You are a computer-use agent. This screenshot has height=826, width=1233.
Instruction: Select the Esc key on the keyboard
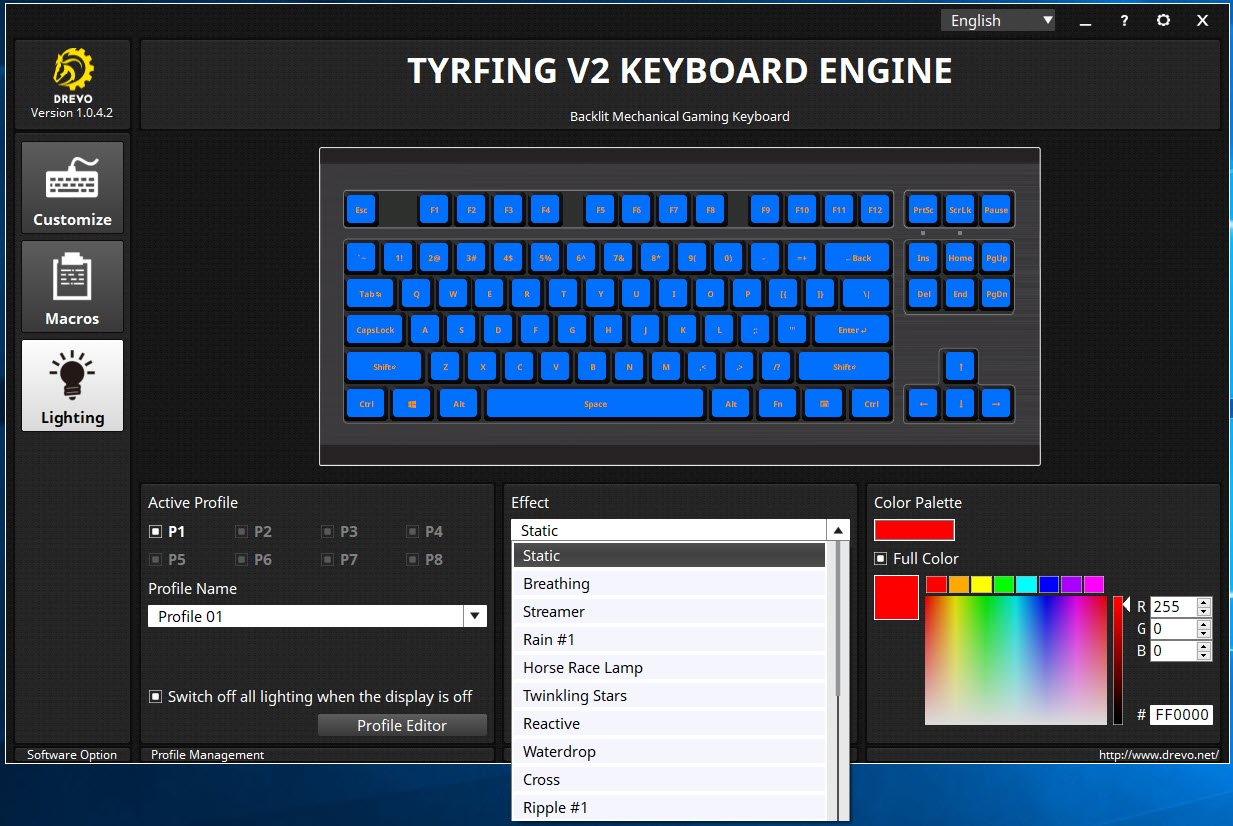point(361,210)
